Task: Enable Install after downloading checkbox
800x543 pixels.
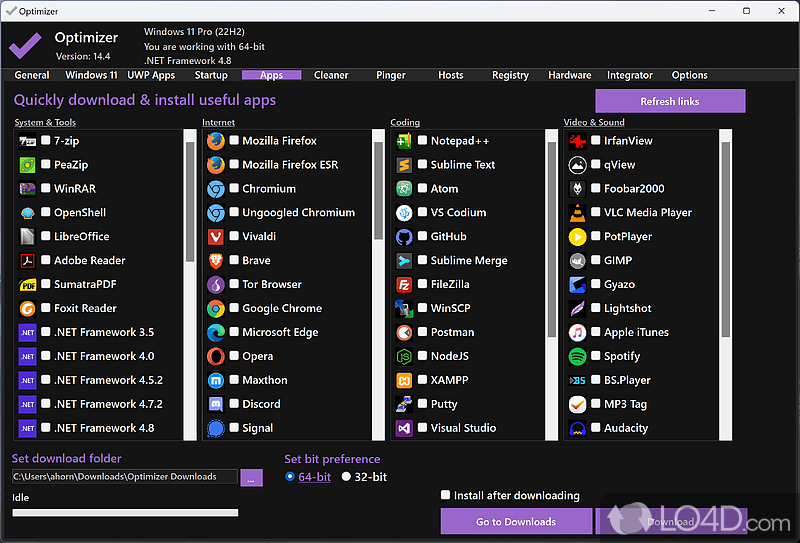Action: [445, 495]
